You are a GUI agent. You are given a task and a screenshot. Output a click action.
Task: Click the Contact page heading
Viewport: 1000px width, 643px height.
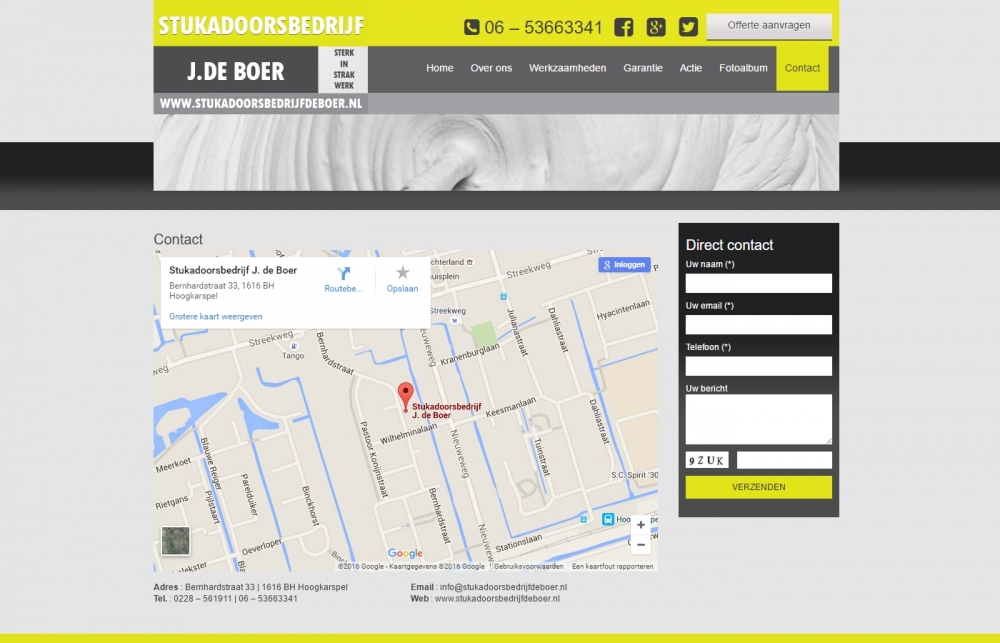click(x=178, y=239)
